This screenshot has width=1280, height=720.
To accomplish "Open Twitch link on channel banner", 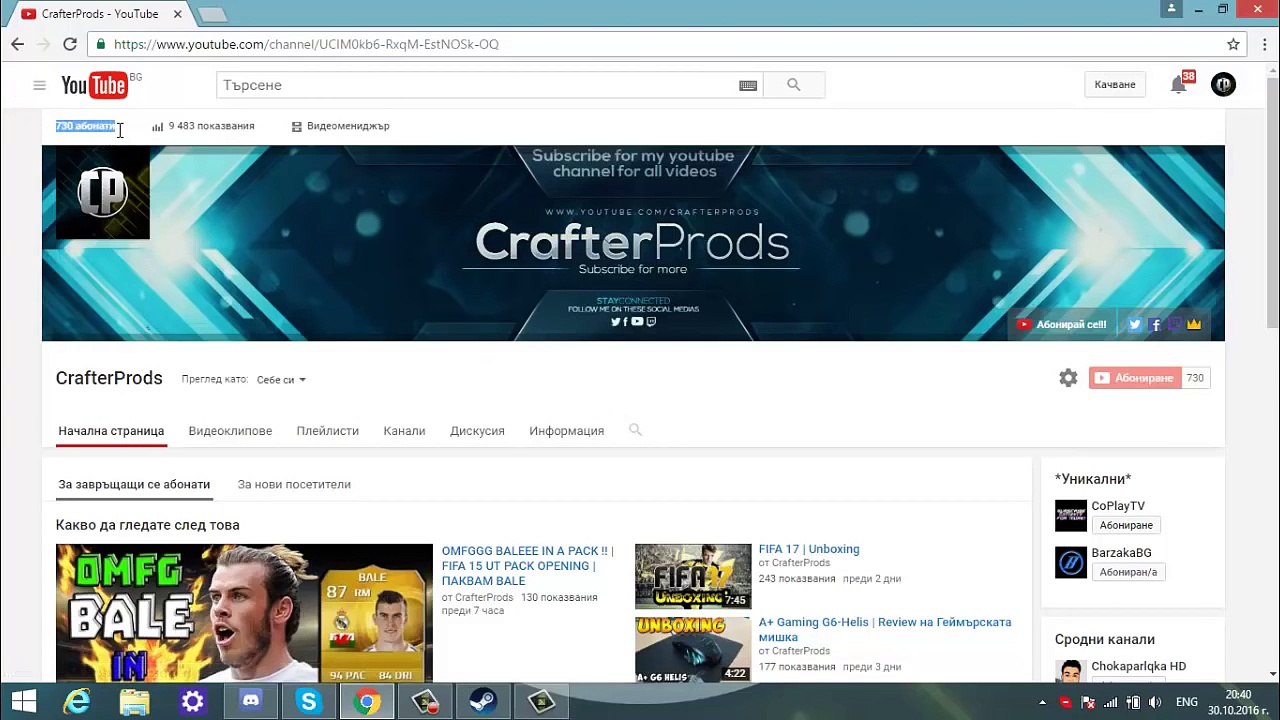I will click(1175, 324).
